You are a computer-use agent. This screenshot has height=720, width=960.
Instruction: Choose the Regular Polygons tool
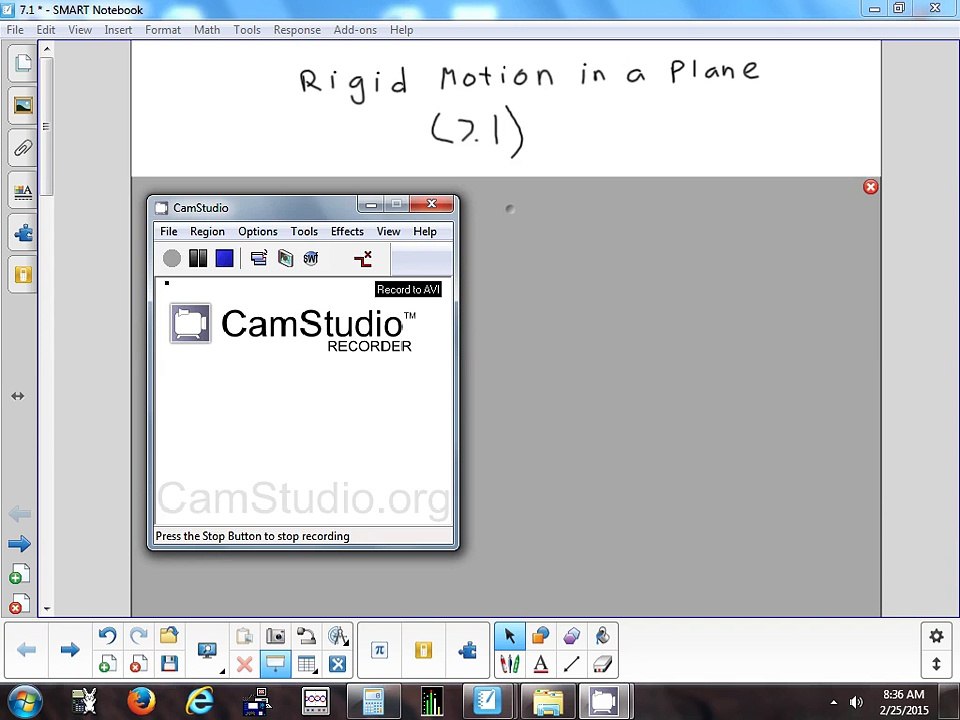(x=572, y=636)
